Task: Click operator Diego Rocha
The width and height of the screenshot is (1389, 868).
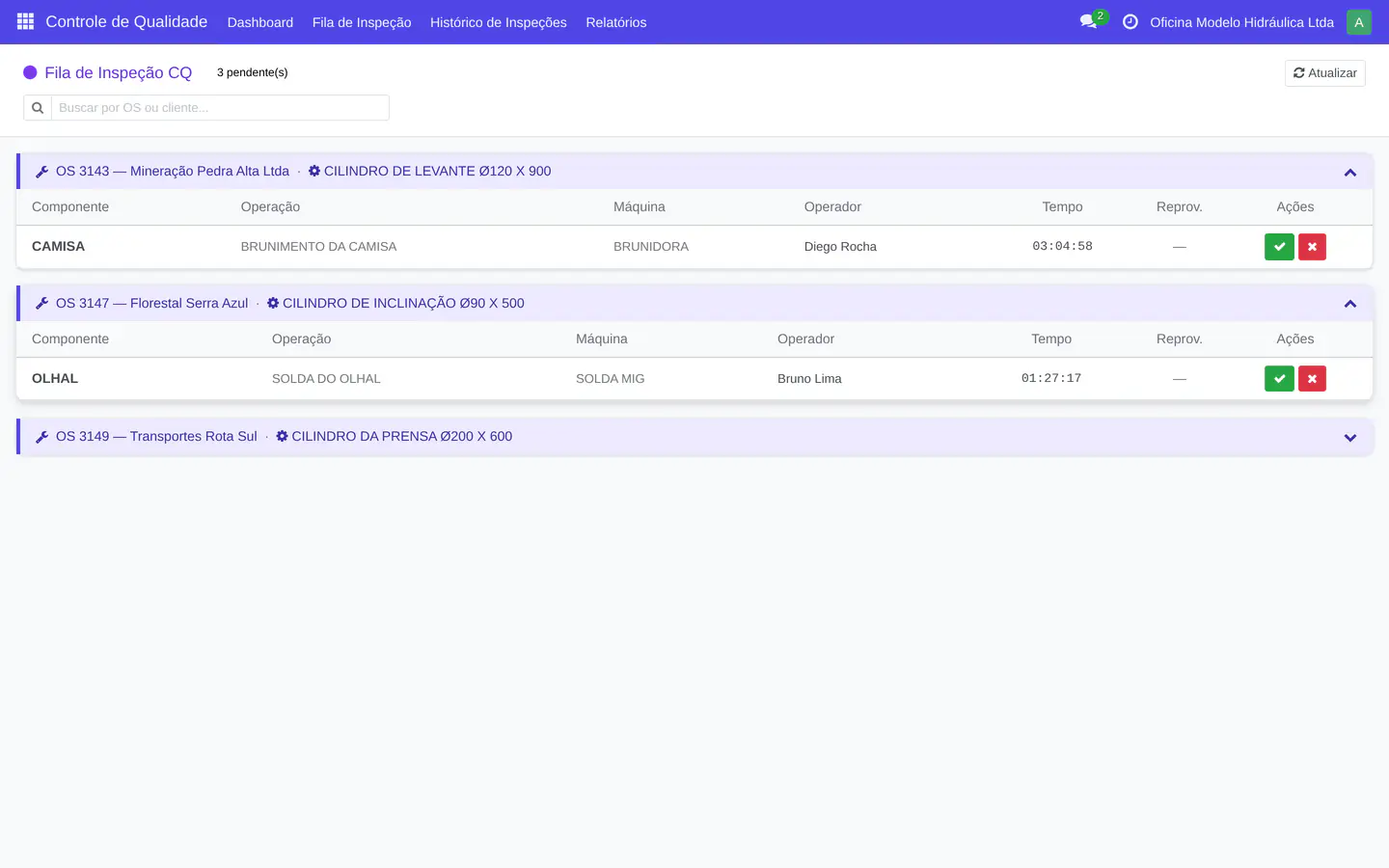Action: 840,247
